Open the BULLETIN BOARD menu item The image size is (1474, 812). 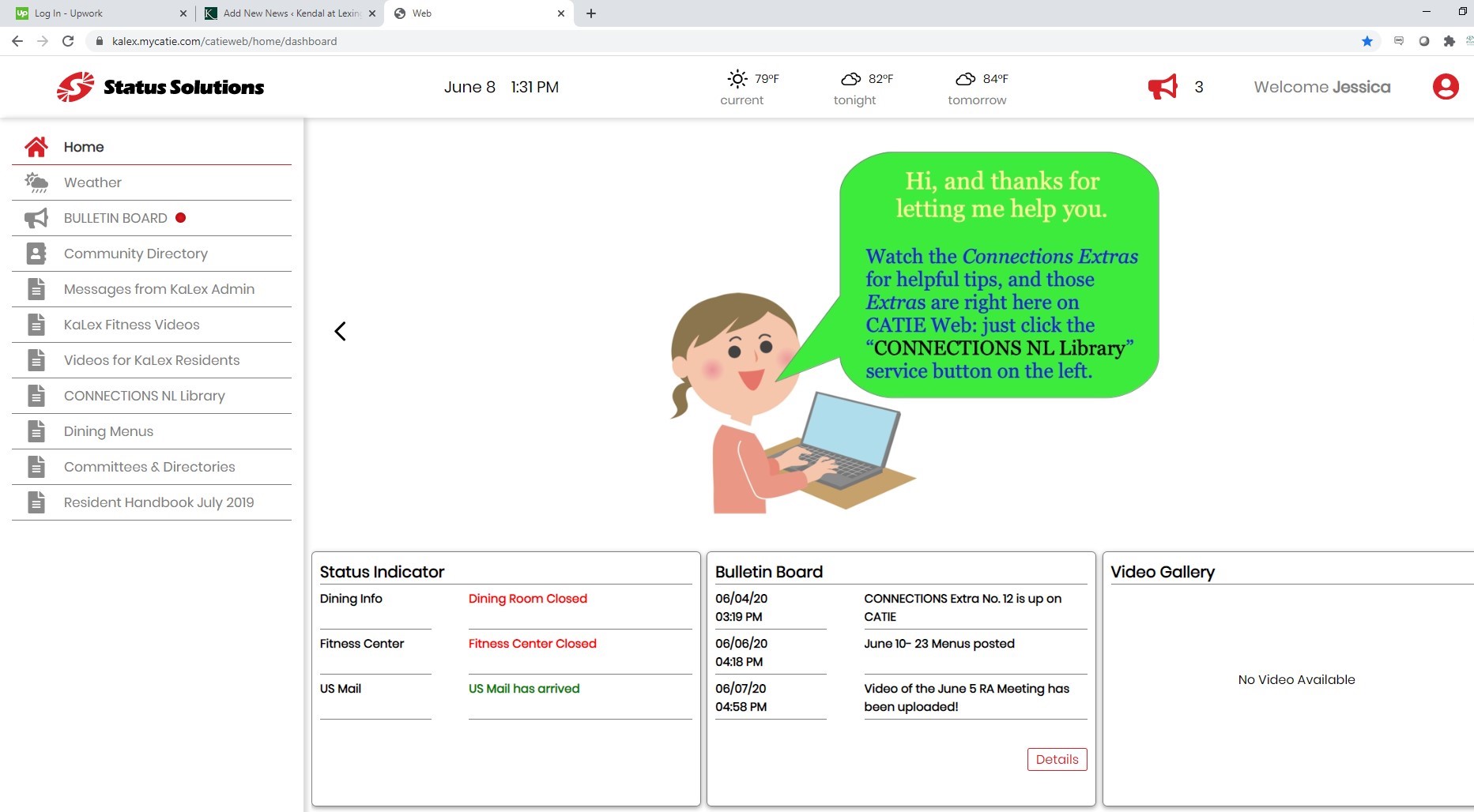pos(152,218)
